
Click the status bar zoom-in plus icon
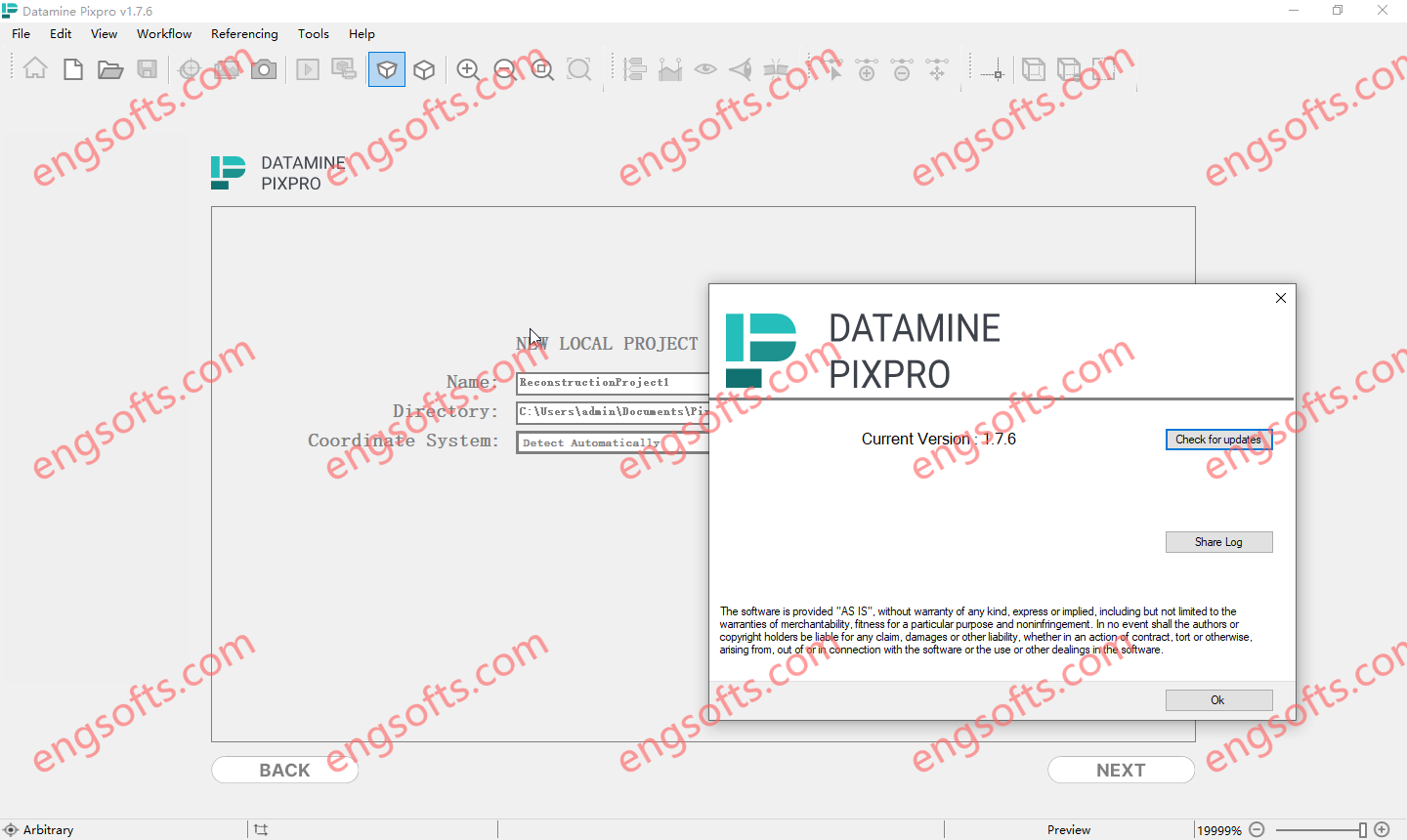click(1382, 829)
